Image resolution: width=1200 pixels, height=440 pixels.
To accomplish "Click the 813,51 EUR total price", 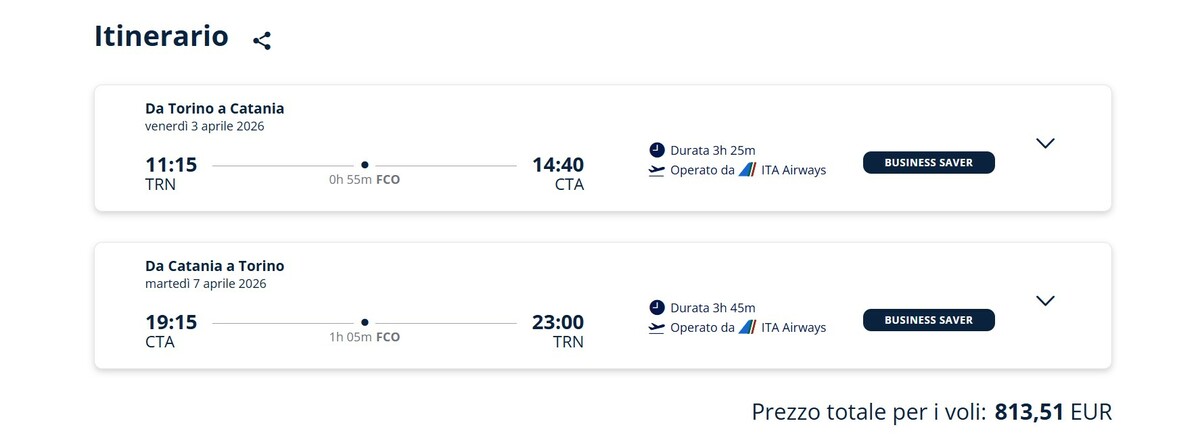I will 1053,411.
